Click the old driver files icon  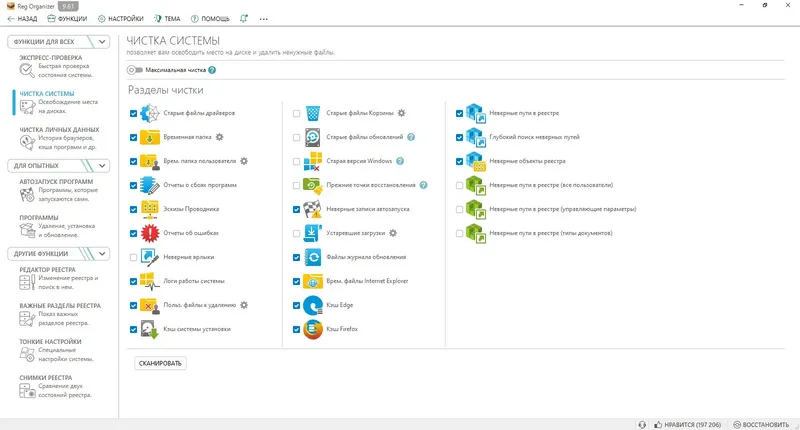[x=149, y=113]
